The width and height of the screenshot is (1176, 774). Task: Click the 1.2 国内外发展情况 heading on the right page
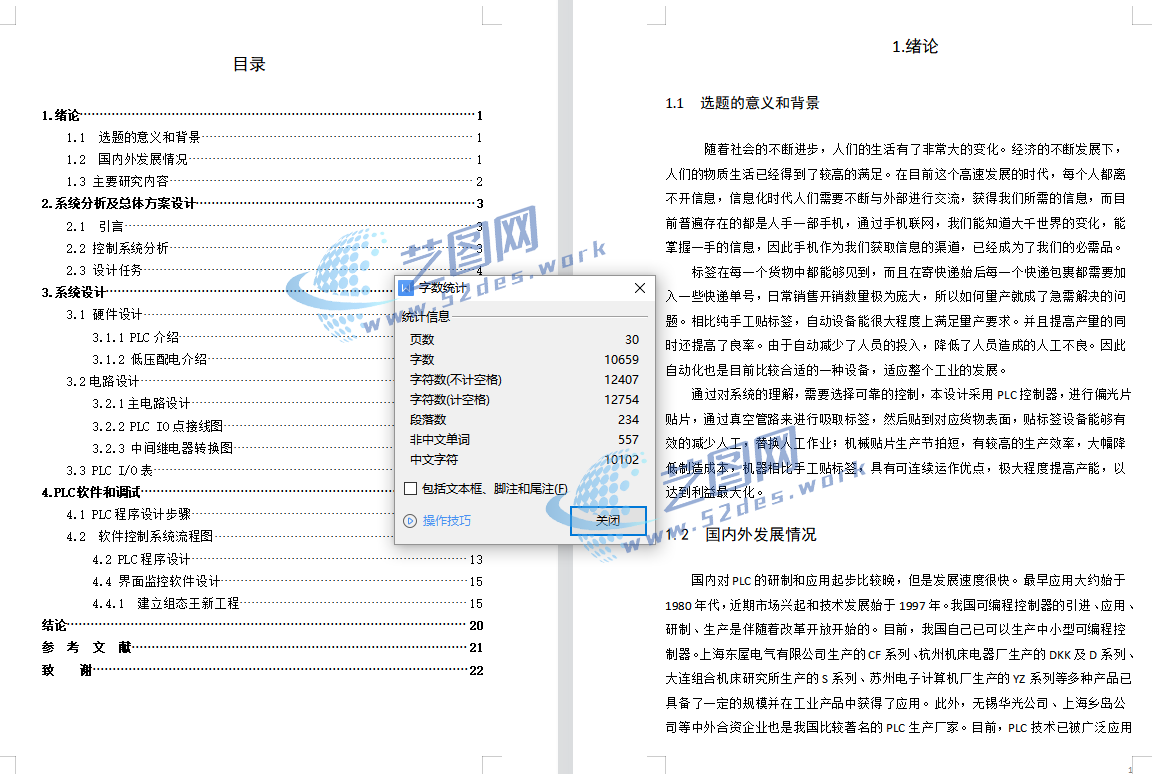[741, 534]
